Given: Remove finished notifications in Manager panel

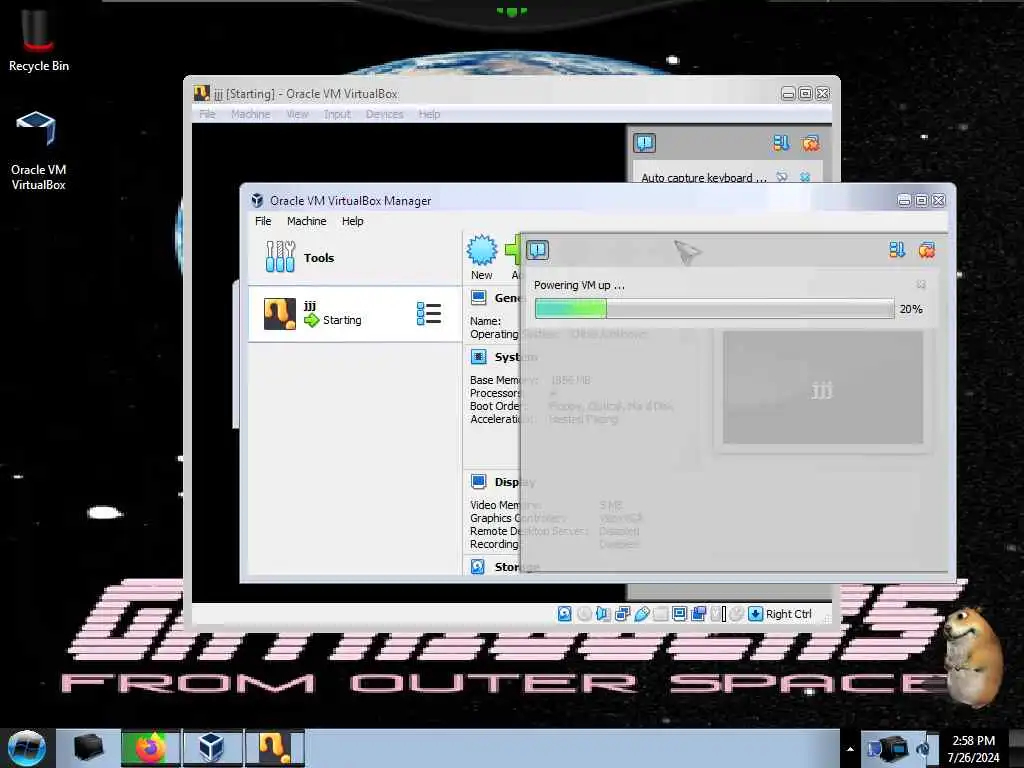Looking at the screenshot, I should (x=927, y=249).
